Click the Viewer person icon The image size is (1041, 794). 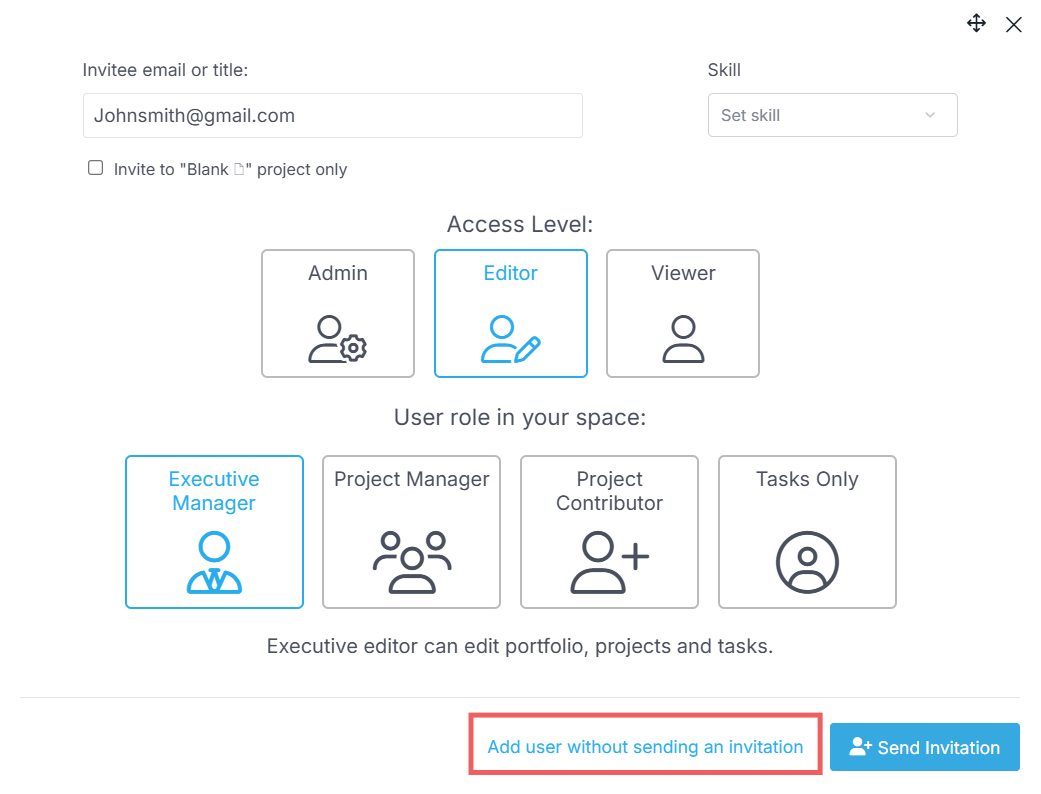682,339
